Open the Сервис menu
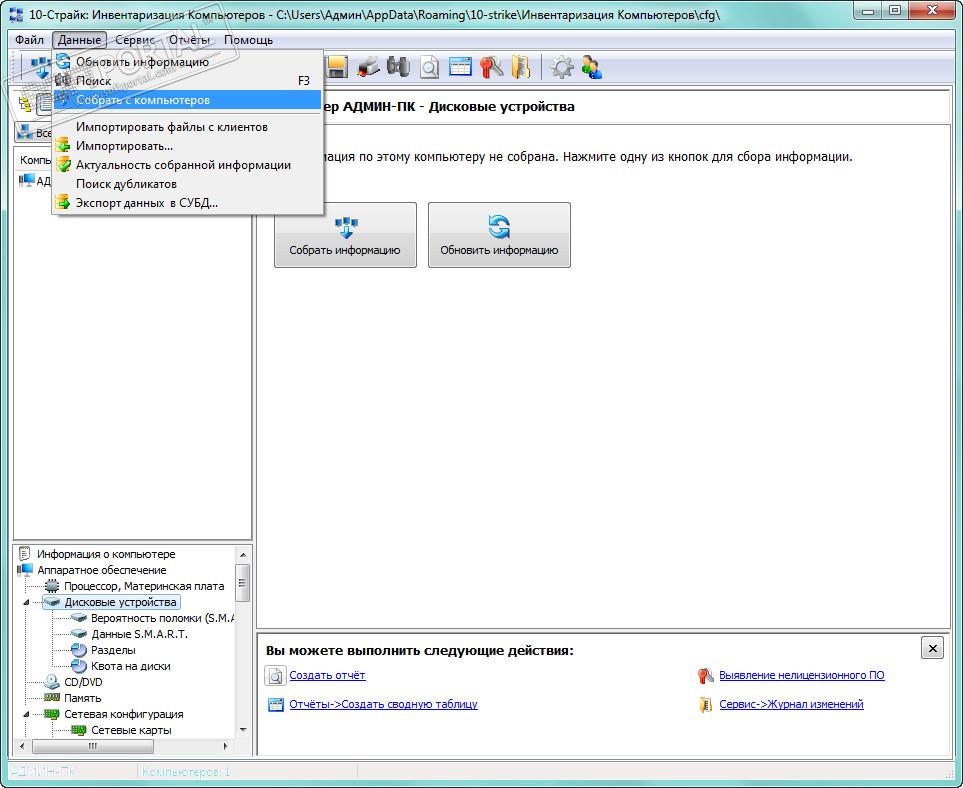This screenshot has height=788, width=963. tap(135, 40)
